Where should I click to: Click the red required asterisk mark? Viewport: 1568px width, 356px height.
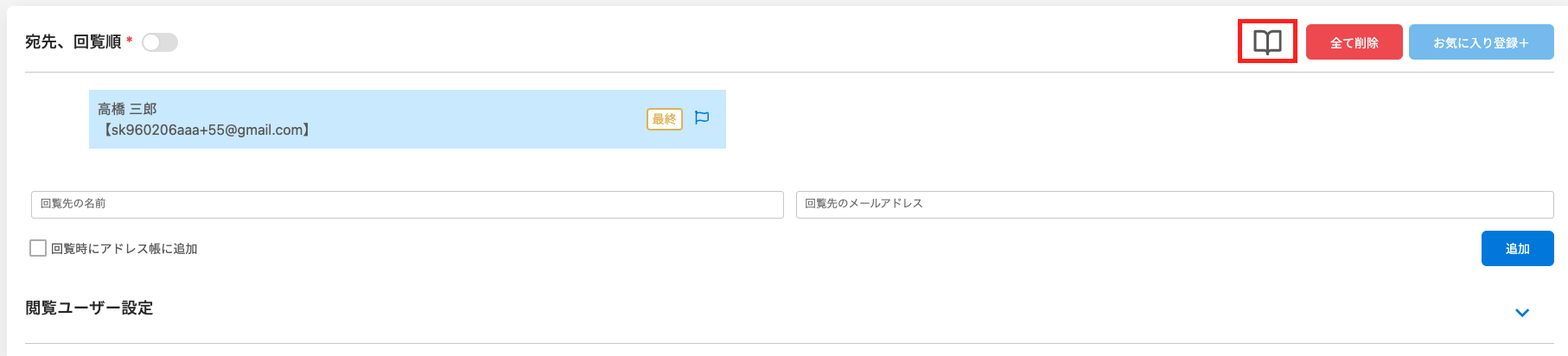(130, 41)
